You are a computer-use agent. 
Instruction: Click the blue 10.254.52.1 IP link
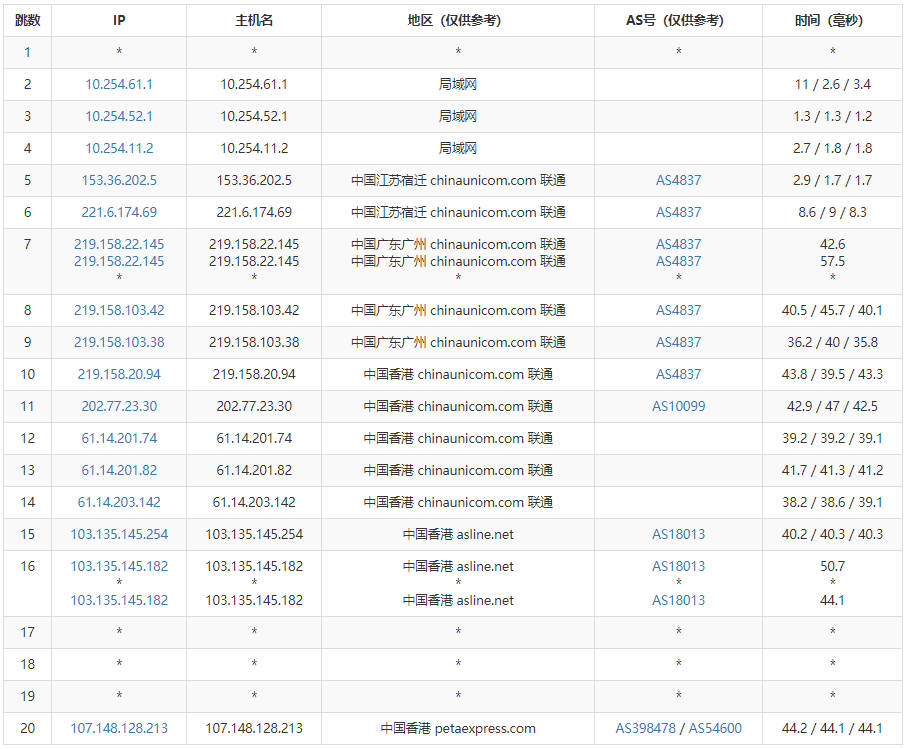(119, 117)
